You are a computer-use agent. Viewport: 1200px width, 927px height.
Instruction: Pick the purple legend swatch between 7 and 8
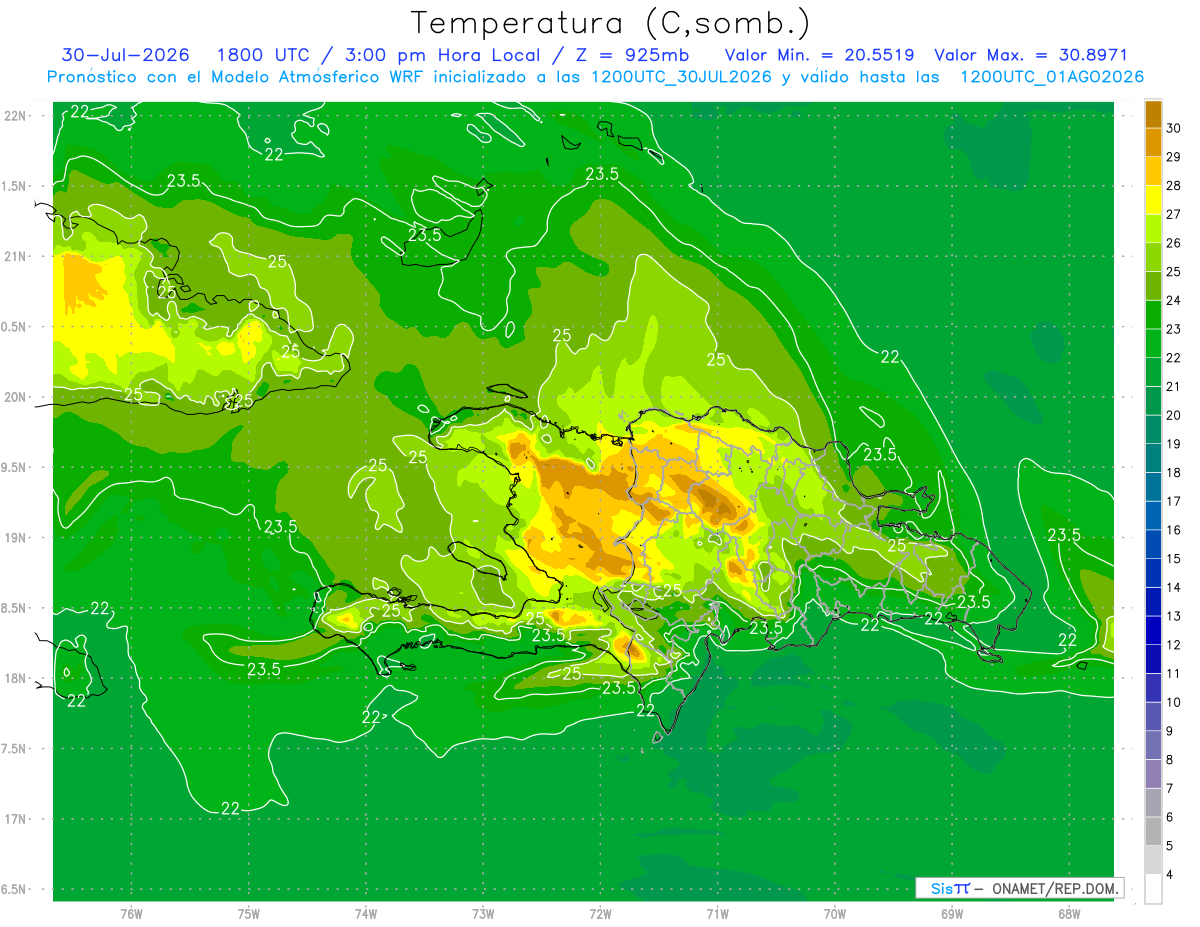(1153, 774)
